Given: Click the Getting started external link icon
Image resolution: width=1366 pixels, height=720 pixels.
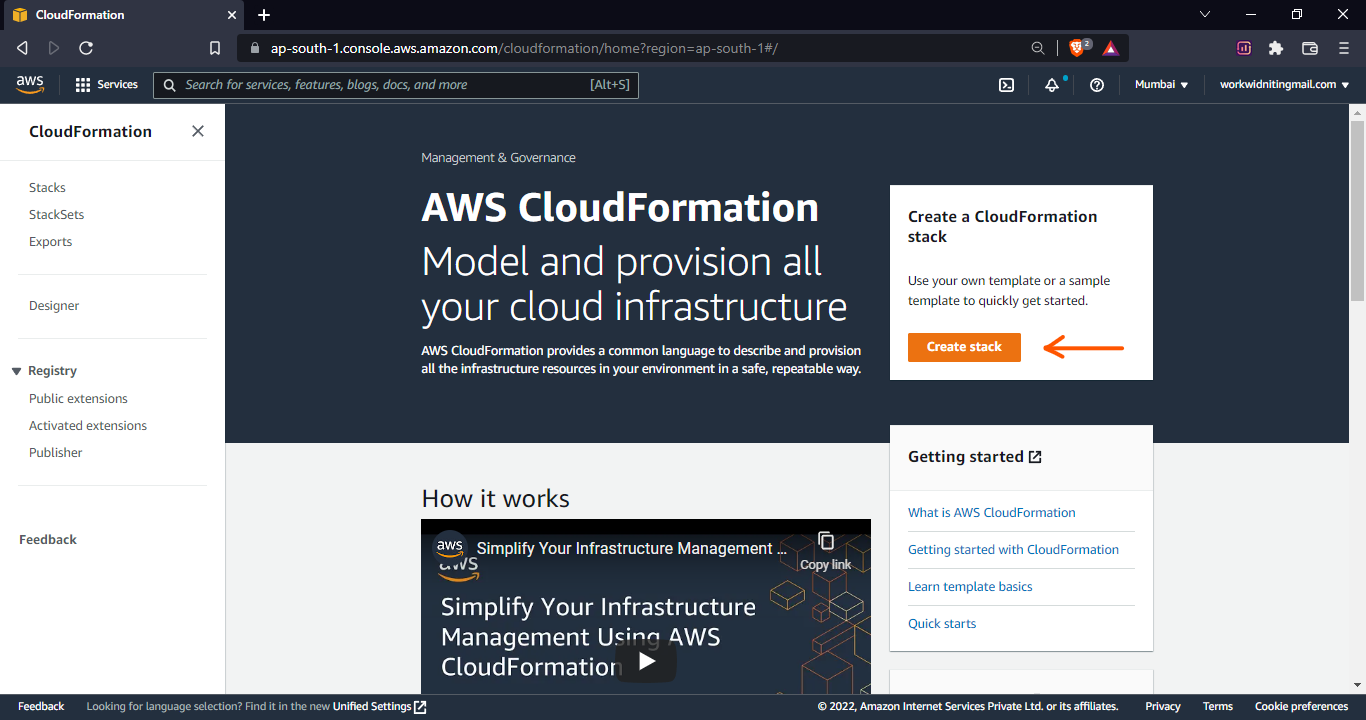Looking at the screenshot, I should pos(1035,457).
